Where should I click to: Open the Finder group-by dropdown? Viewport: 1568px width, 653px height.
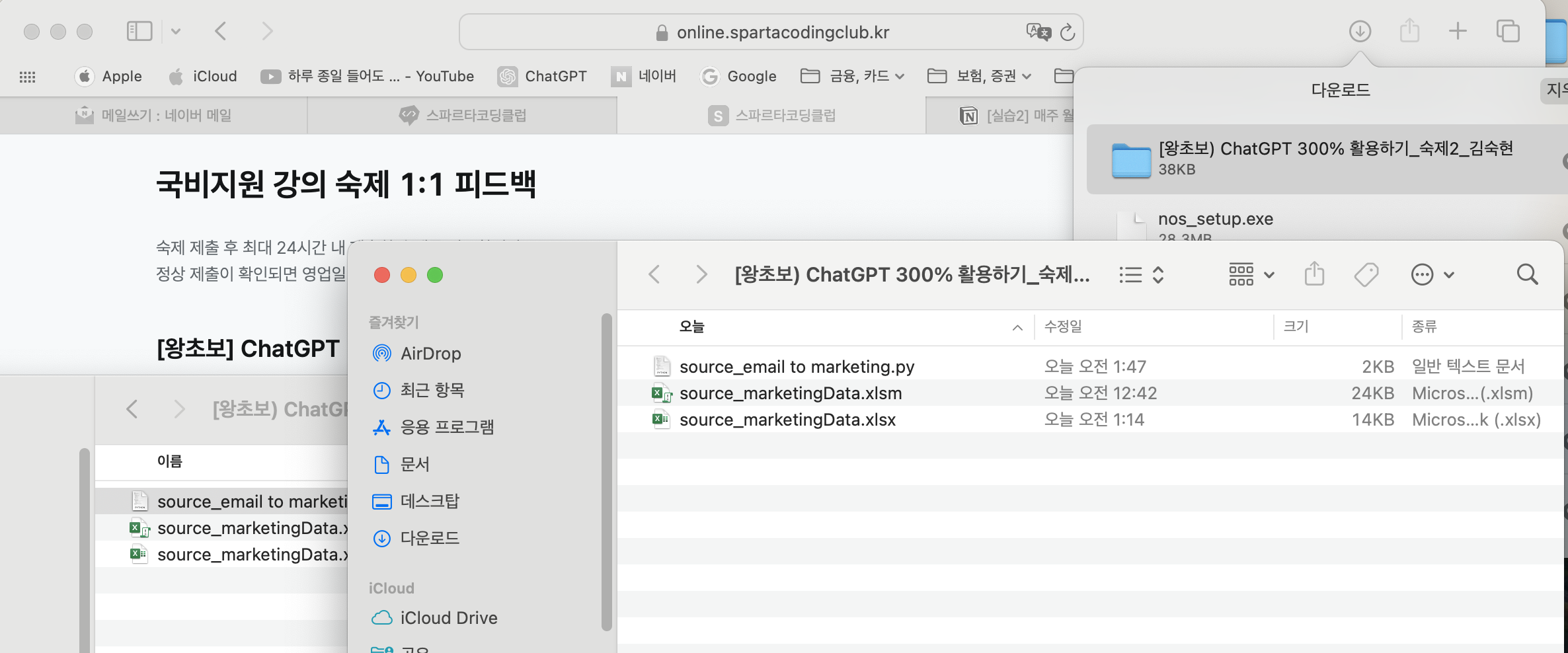pyautogui.click(x=1251, y=274)
